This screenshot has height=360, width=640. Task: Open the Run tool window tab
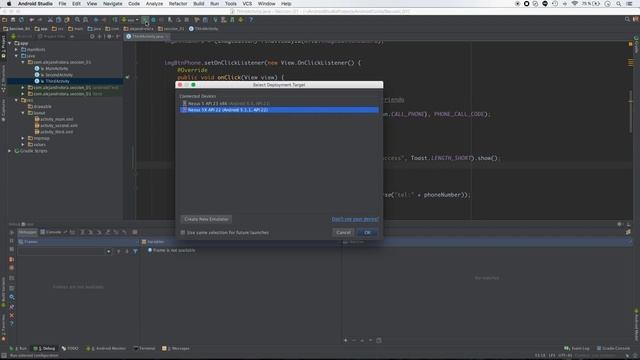pyautogui.click(x=18, y=349)
